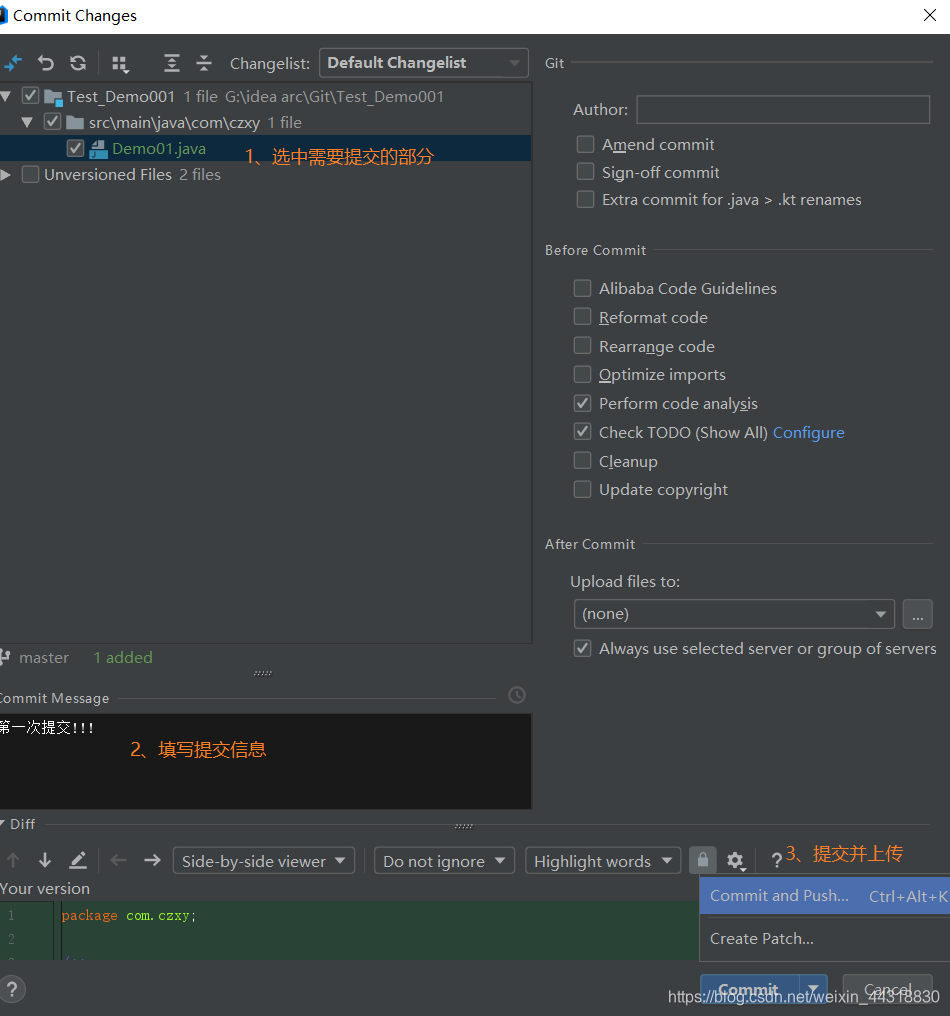Toggle the scroll synchronization lock icon

pos(702,860)
